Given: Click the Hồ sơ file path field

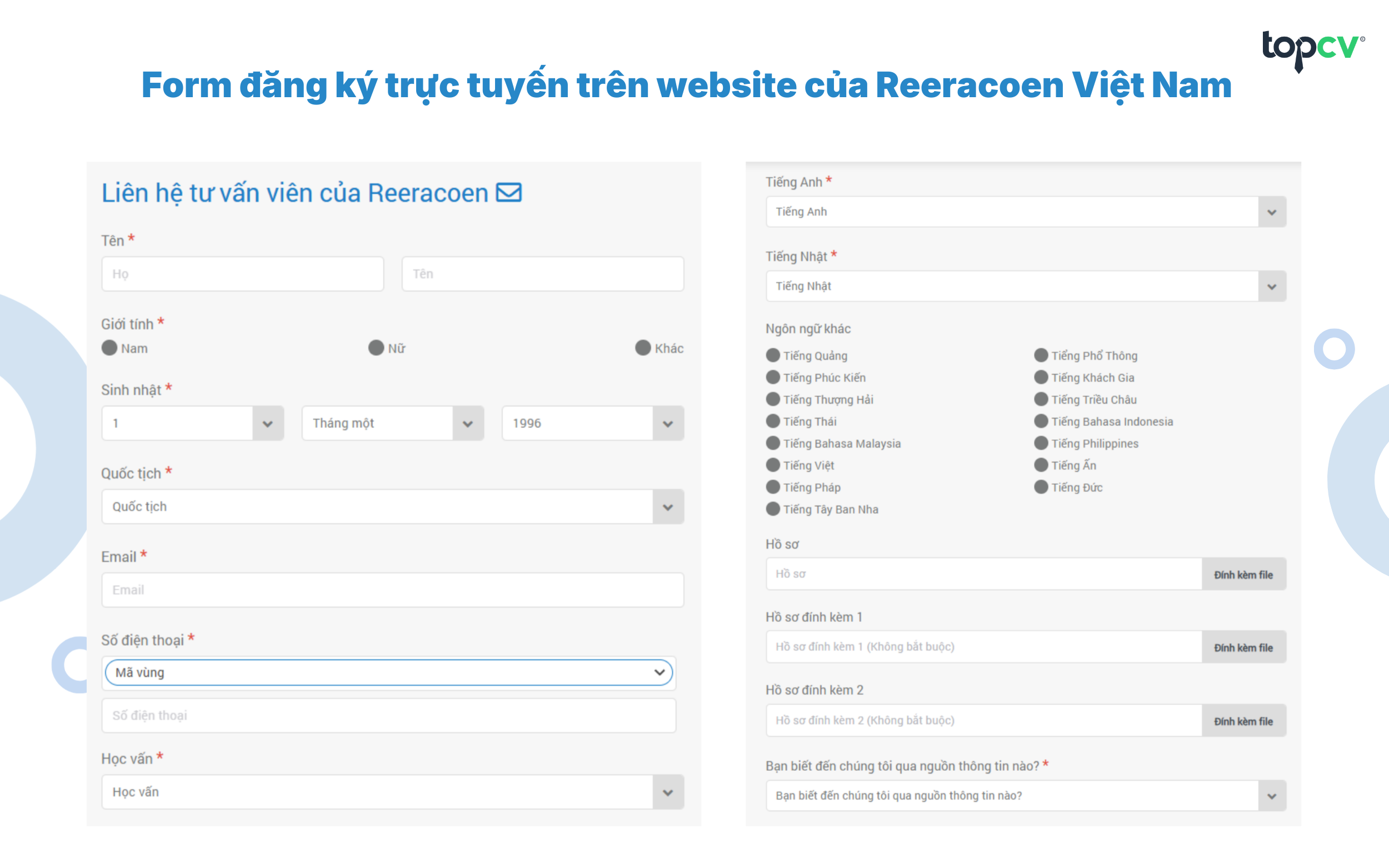Looking at the screenshot, I should pyautogui.click(x=983, y=574).
